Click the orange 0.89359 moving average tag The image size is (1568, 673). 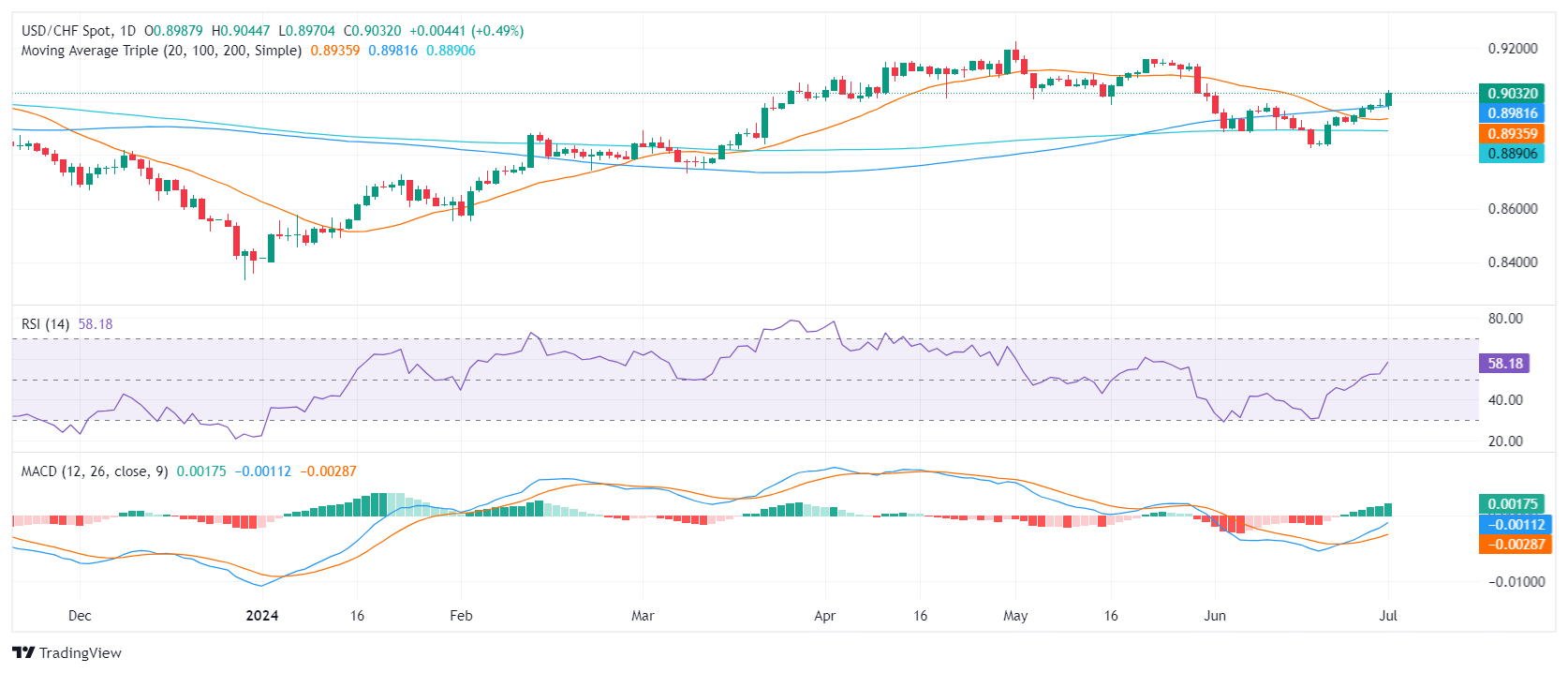(x=1512, y=133)
